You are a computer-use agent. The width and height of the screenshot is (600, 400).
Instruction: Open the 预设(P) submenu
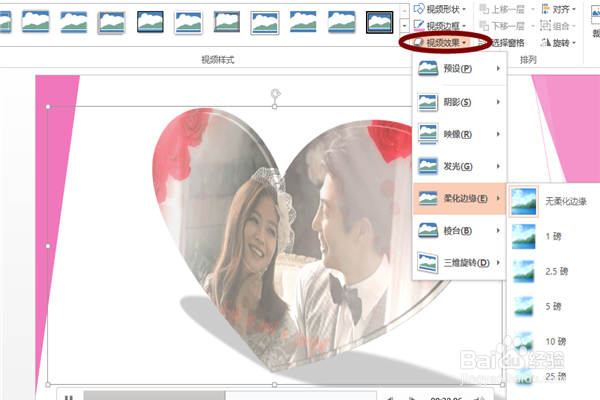[459, 69]
